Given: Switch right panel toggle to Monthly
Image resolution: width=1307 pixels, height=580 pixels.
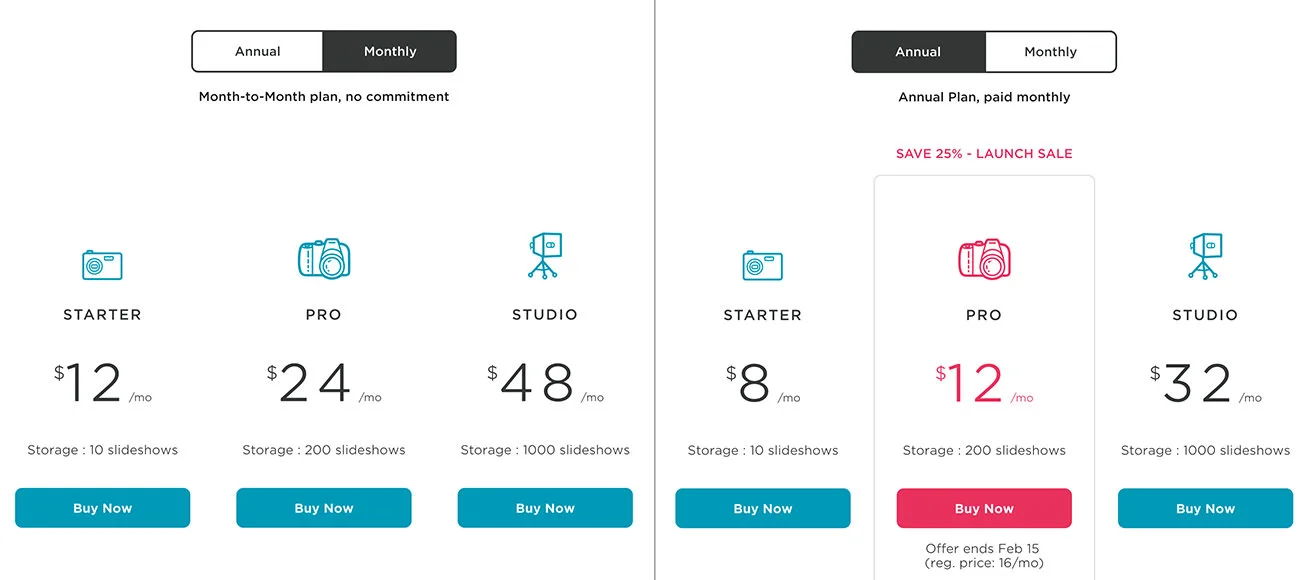Looking at the screenshot, I should [x=1050, y=51].
